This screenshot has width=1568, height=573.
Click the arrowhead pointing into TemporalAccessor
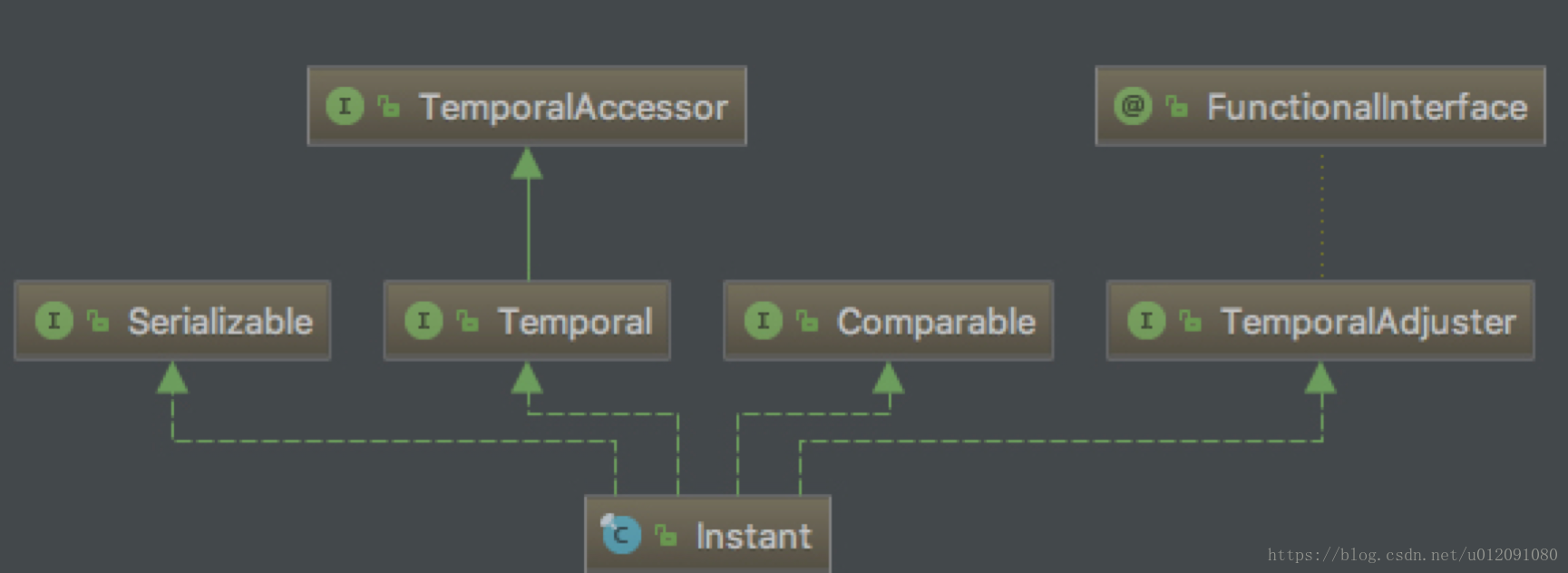527,164
